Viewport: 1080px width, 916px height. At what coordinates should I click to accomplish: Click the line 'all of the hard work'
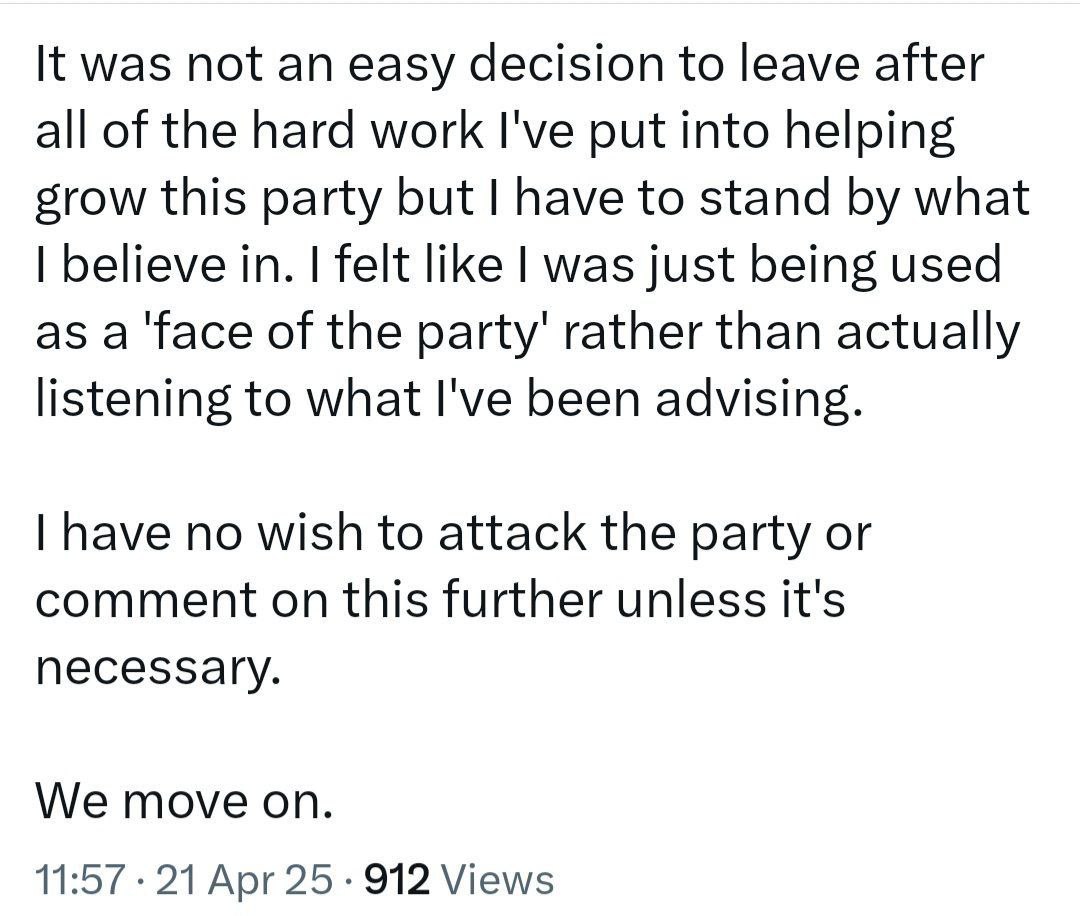pos(495,131)
